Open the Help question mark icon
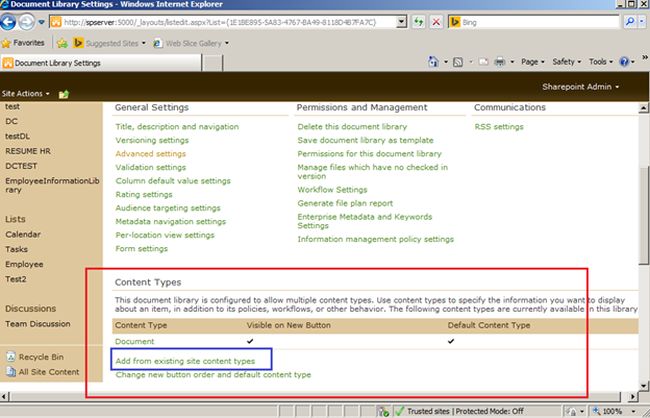650x418 pixels. [624, 62]
